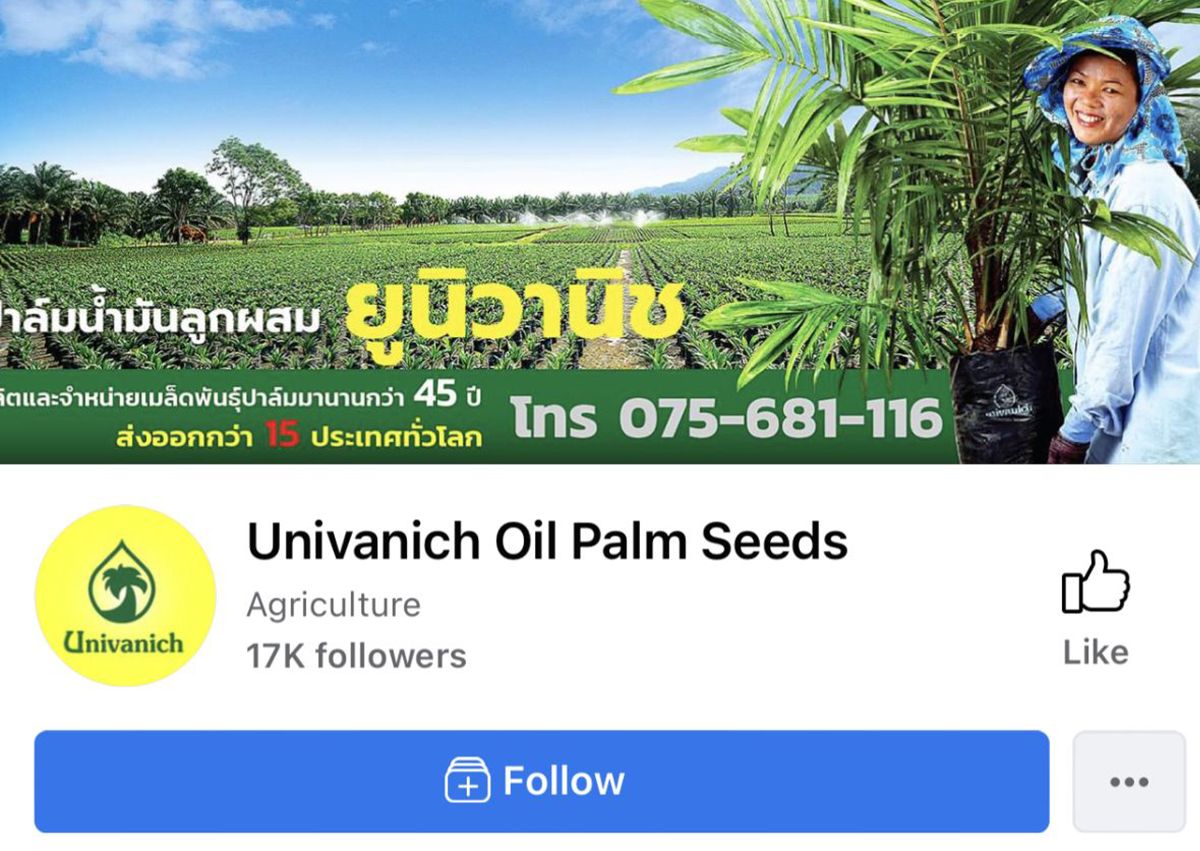Image resolution: width=1200 pixels, height=851 pixels.
Task: Open the three-dots more options button
Action: [1129, 781]
